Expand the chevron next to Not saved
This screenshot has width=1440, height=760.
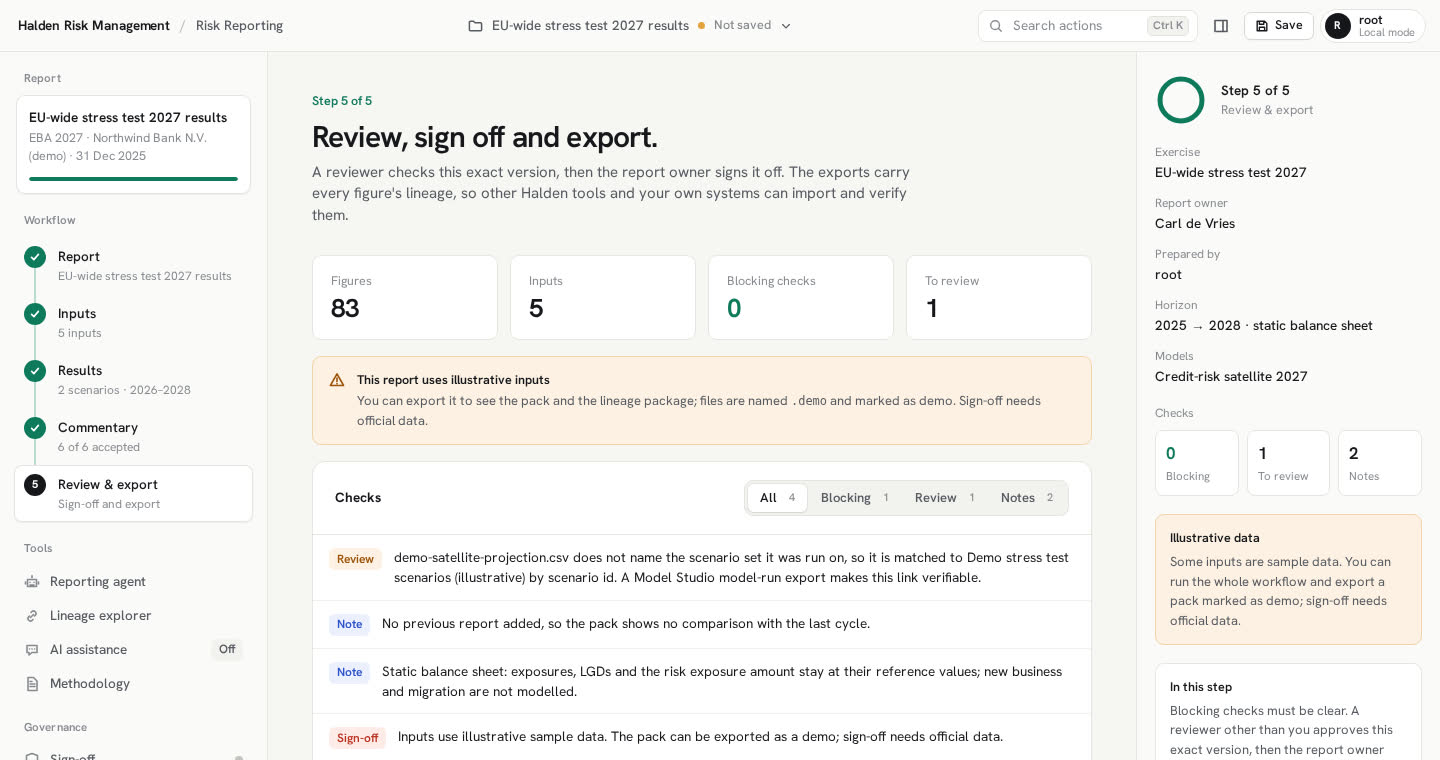pos(786,26)
